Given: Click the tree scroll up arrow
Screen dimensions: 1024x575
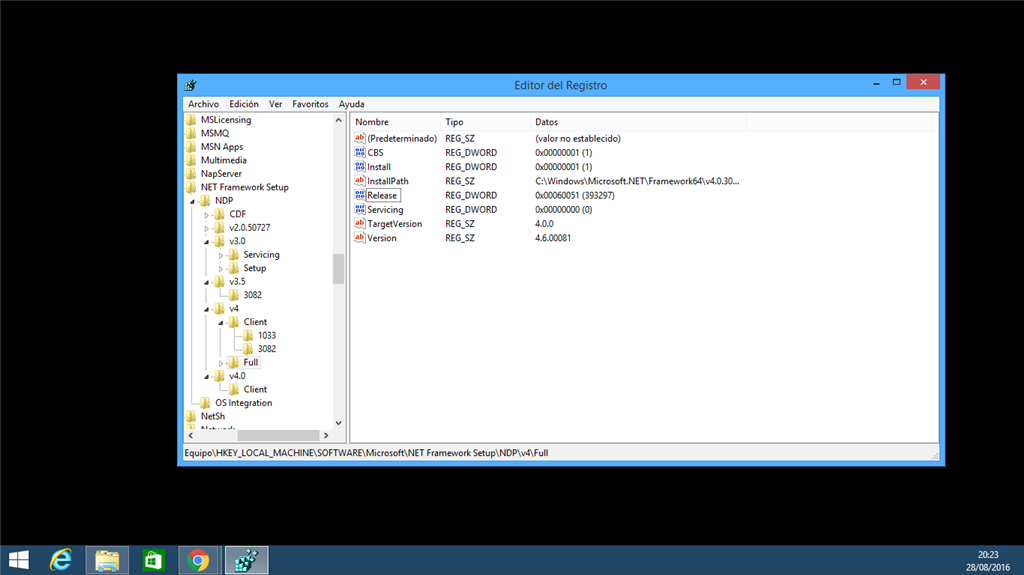Looking at the screenshot, I should (338, 120).
